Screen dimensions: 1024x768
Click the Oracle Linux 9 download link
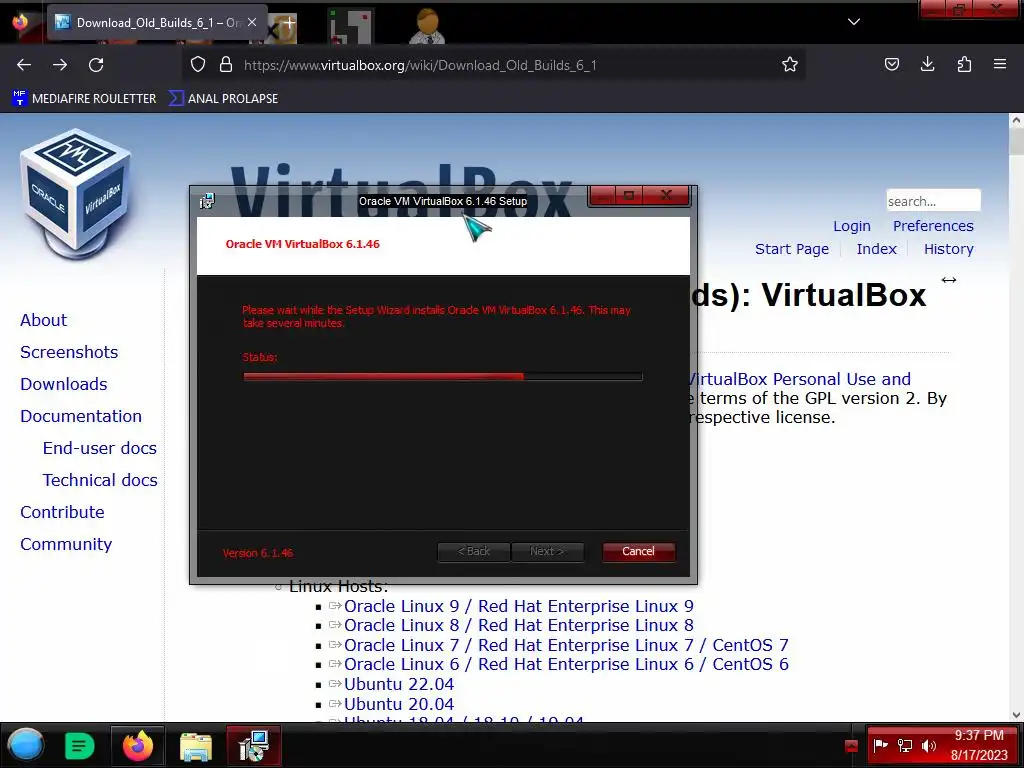(519, 606)
